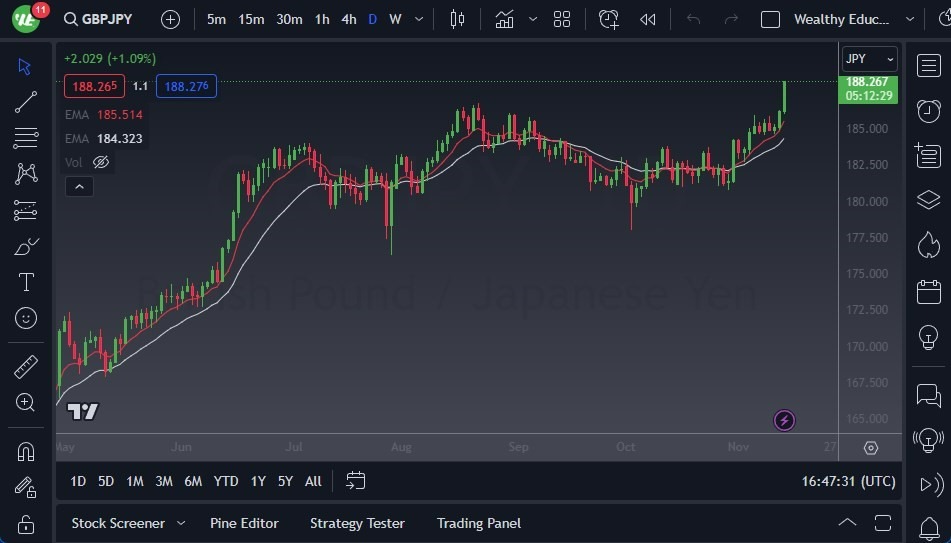Toggle lock all drawing tools
The width and height of the screenshot is (951, 543).
[25, 524]
